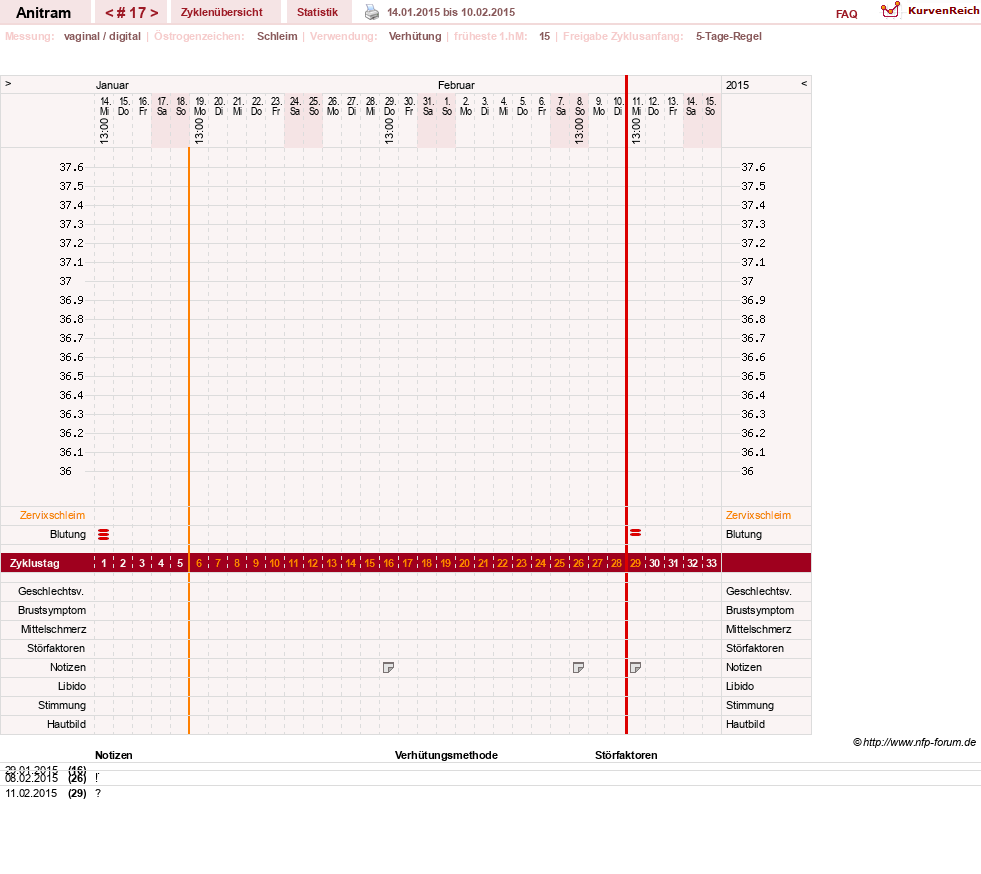The image size is (981, 874).
Task: Select the Anitram tab
Action: click(43, 13)
